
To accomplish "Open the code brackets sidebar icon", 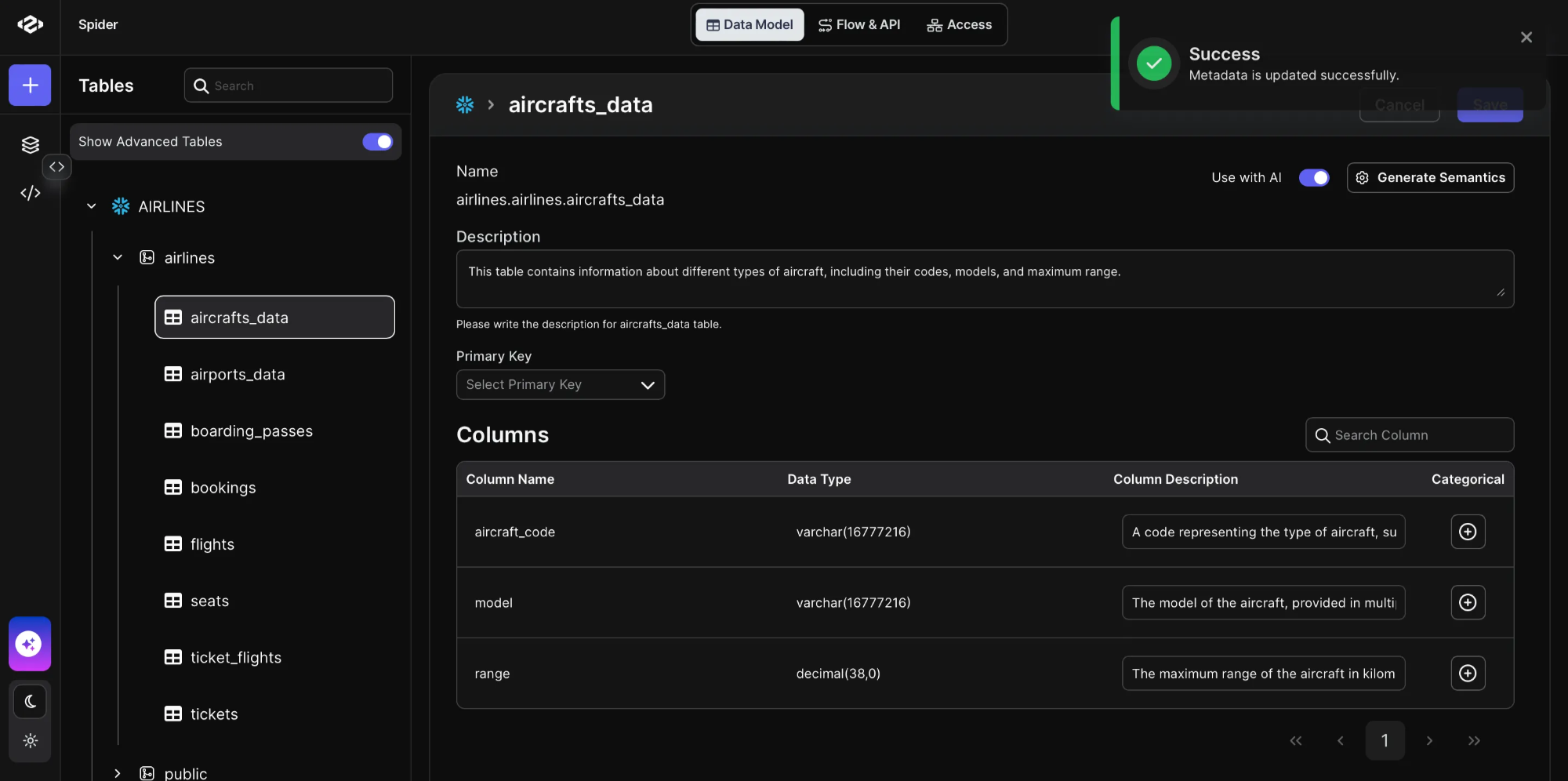I will click(x=30, y=193).
